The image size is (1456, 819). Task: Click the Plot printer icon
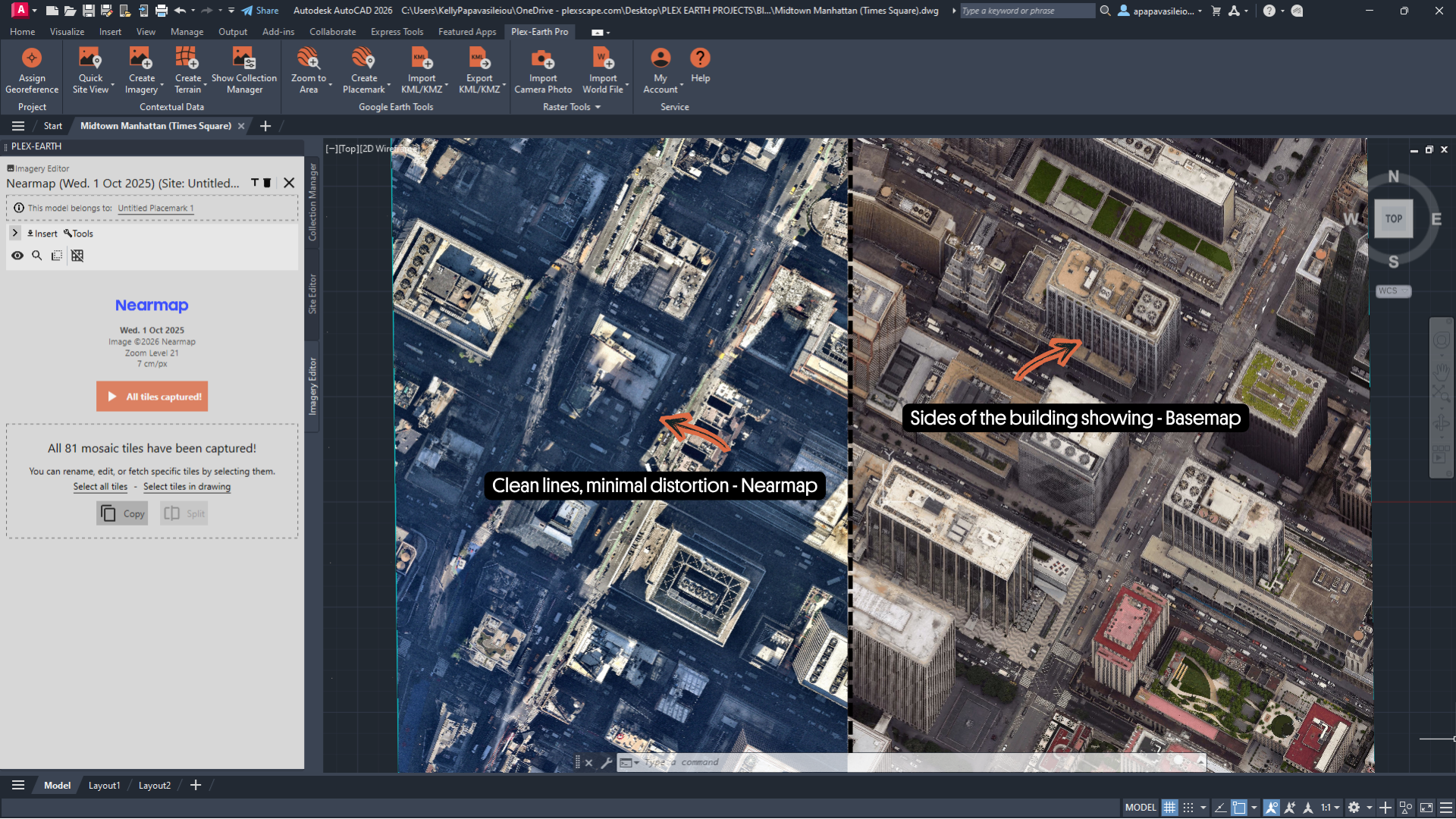click(161, 11)
